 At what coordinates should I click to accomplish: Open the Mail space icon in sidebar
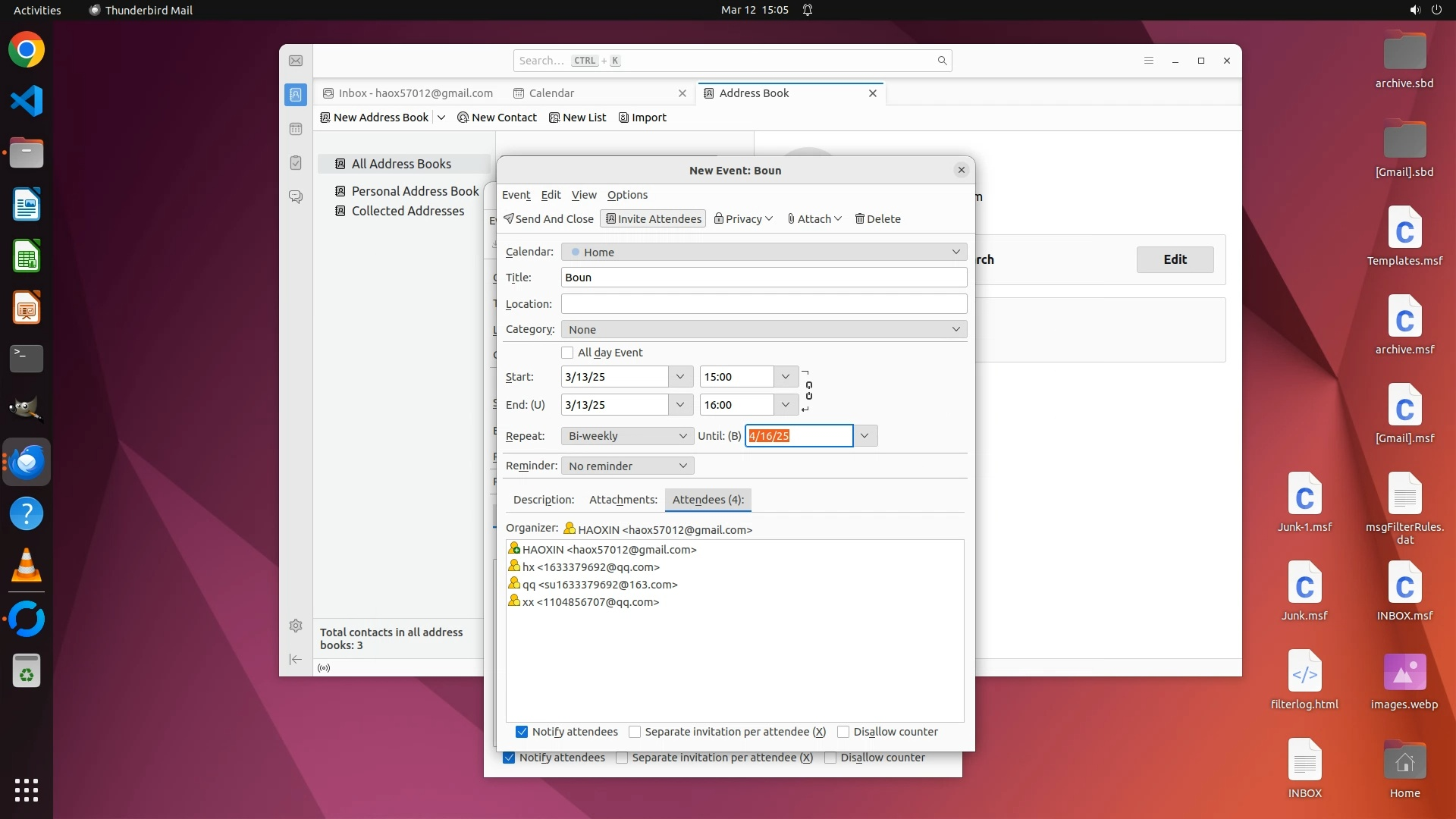point(296,61)
